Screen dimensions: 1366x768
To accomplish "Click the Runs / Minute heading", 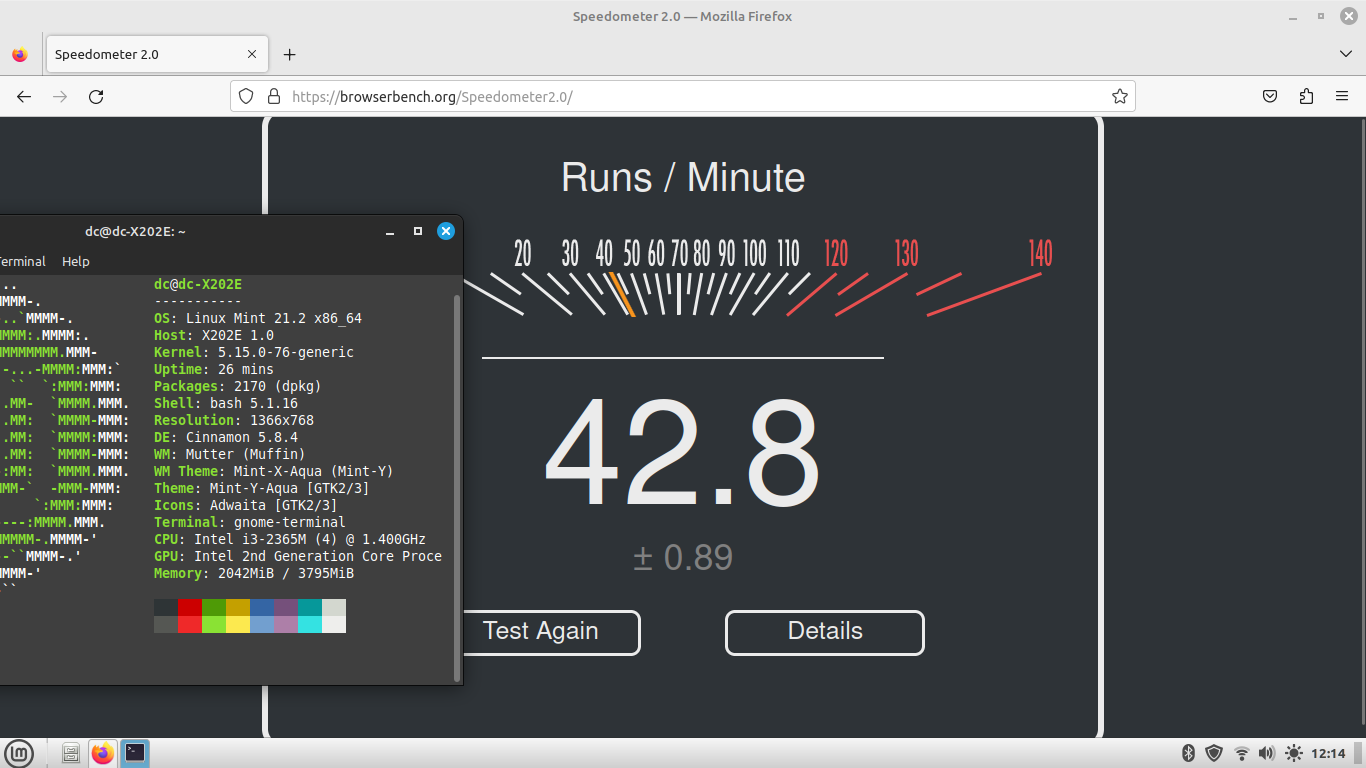I will (683, 178).
